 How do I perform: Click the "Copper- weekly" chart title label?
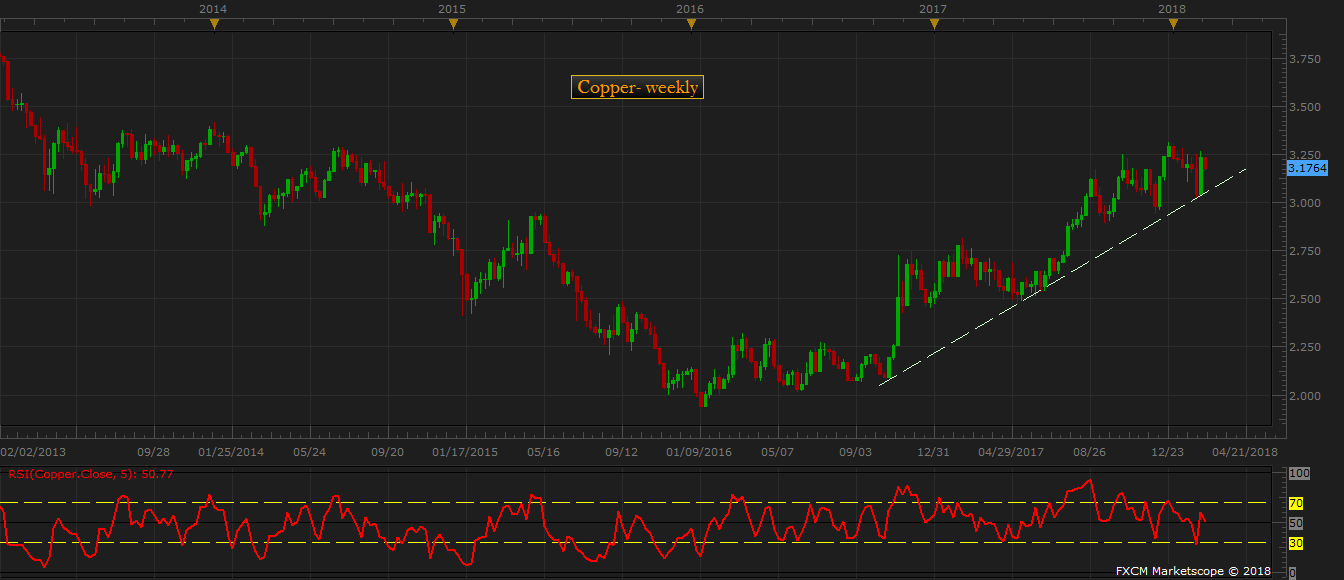click(x=637, y=88)
